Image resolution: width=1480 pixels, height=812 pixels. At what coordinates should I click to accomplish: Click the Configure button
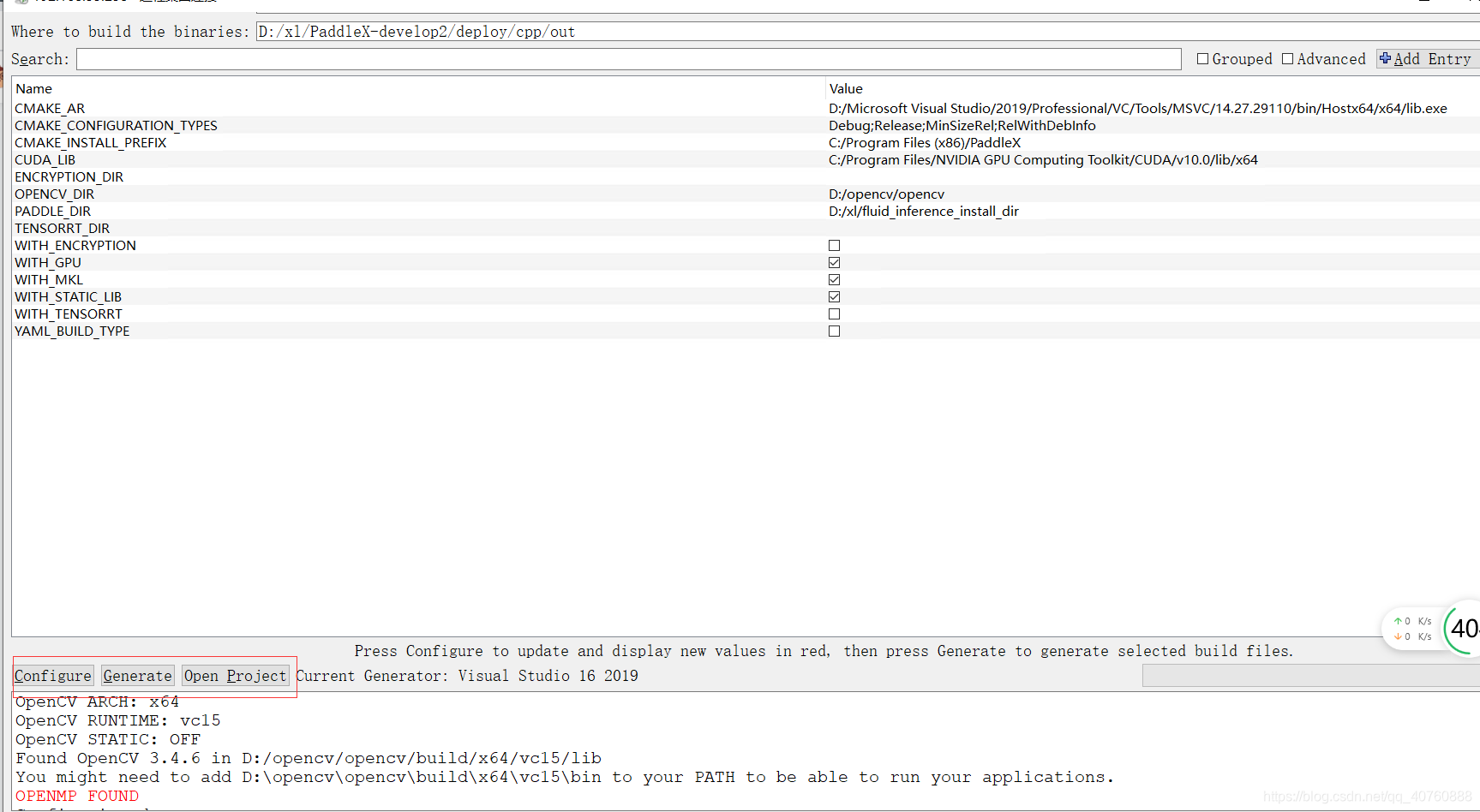pos(53,676)
